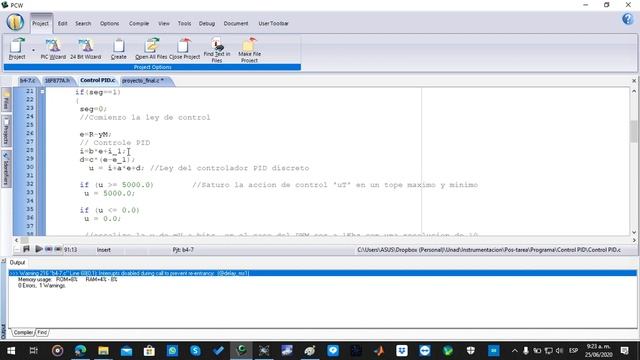Screen dimensions: 640x360
Task: Select the Find tab at bottom
Action: [x=42, y=333]
